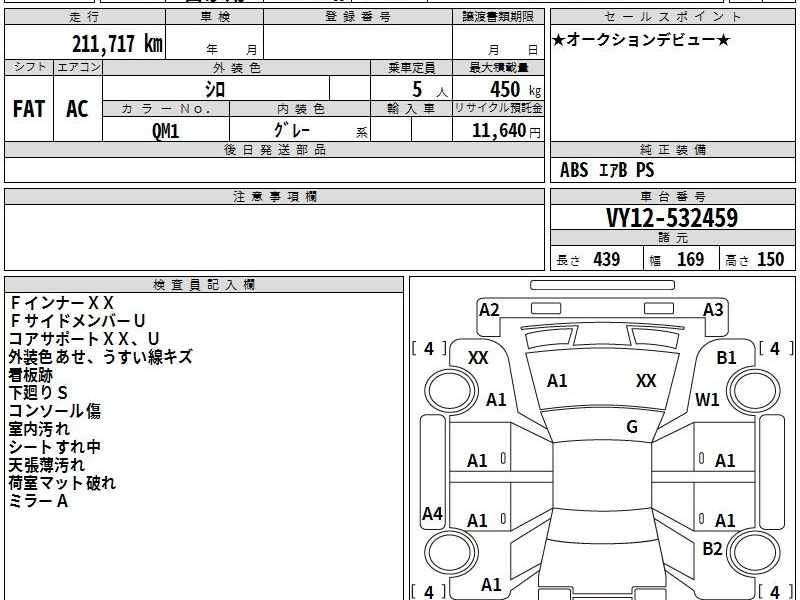Select the note 室内汚れ
The image size is (800, 600).
tap(39, 429)
